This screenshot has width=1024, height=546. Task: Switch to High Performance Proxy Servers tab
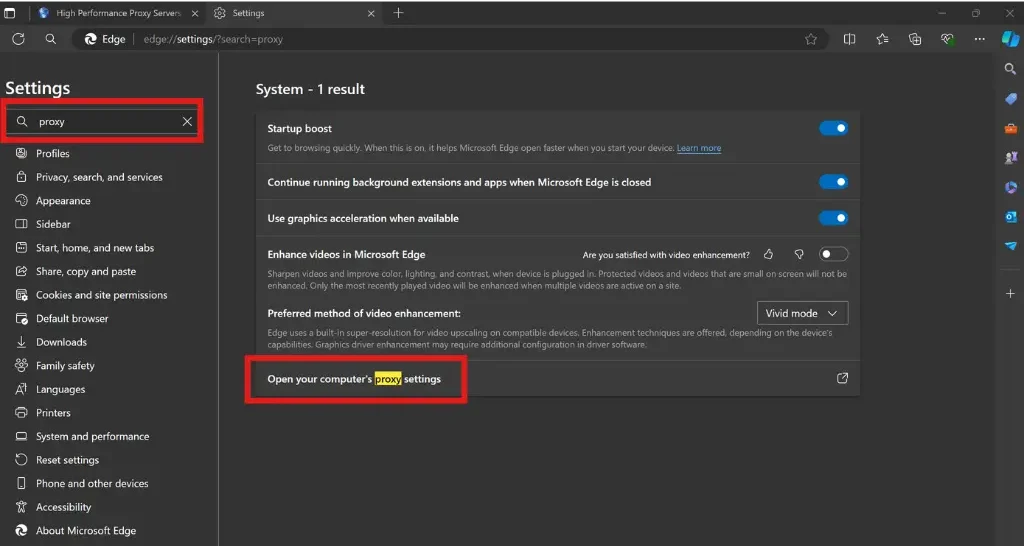pyautogui.click(x=118, y=13)
